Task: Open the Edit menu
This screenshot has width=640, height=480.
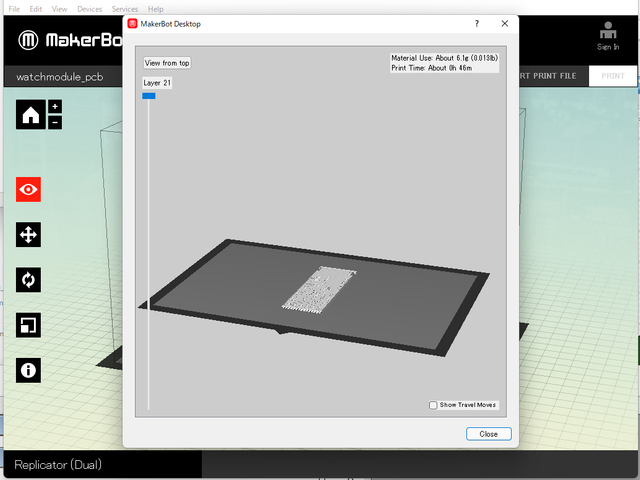Action: click(x=36, y=9)
